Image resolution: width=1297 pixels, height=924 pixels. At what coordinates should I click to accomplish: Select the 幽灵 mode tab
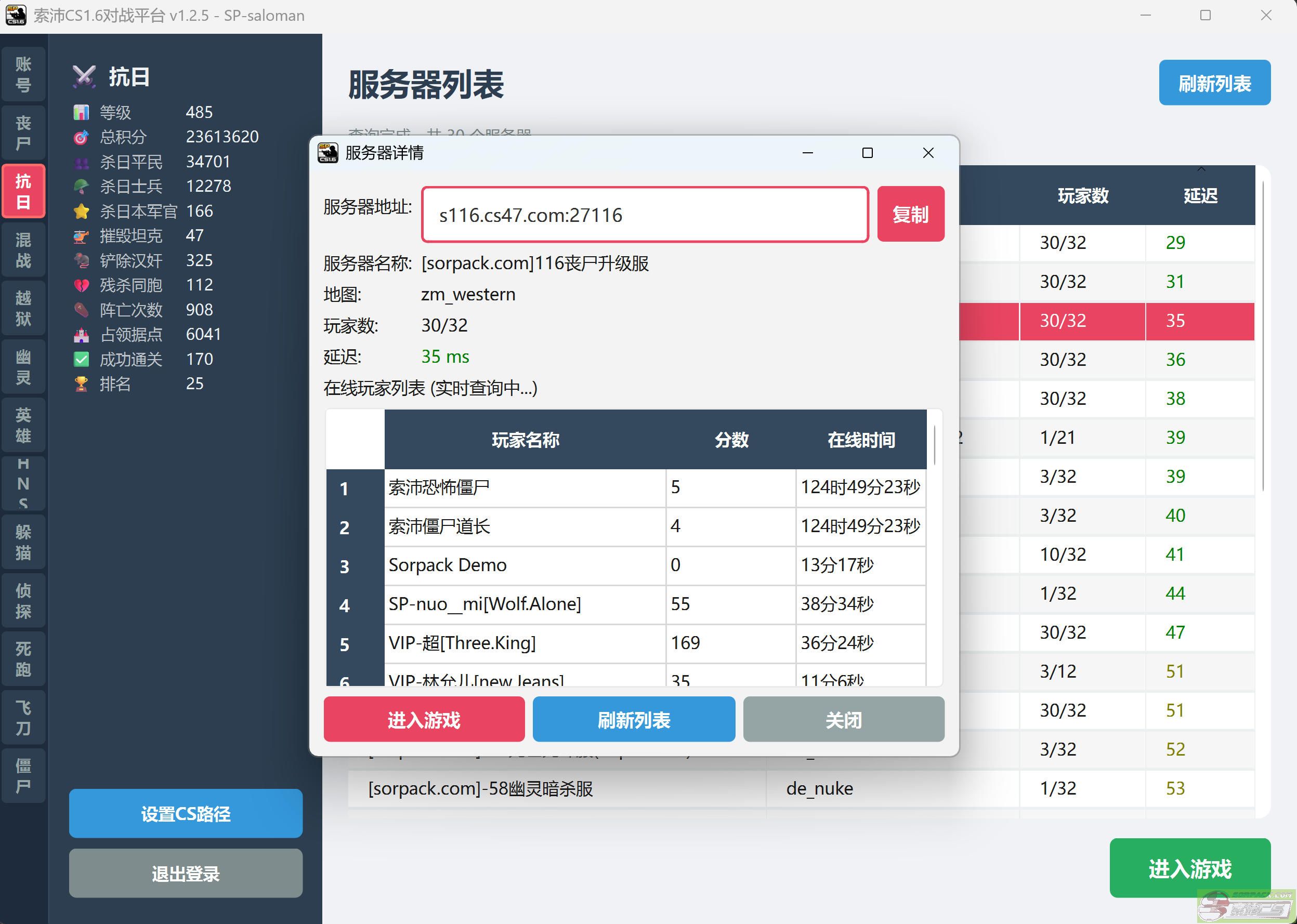tap(23, 367)
